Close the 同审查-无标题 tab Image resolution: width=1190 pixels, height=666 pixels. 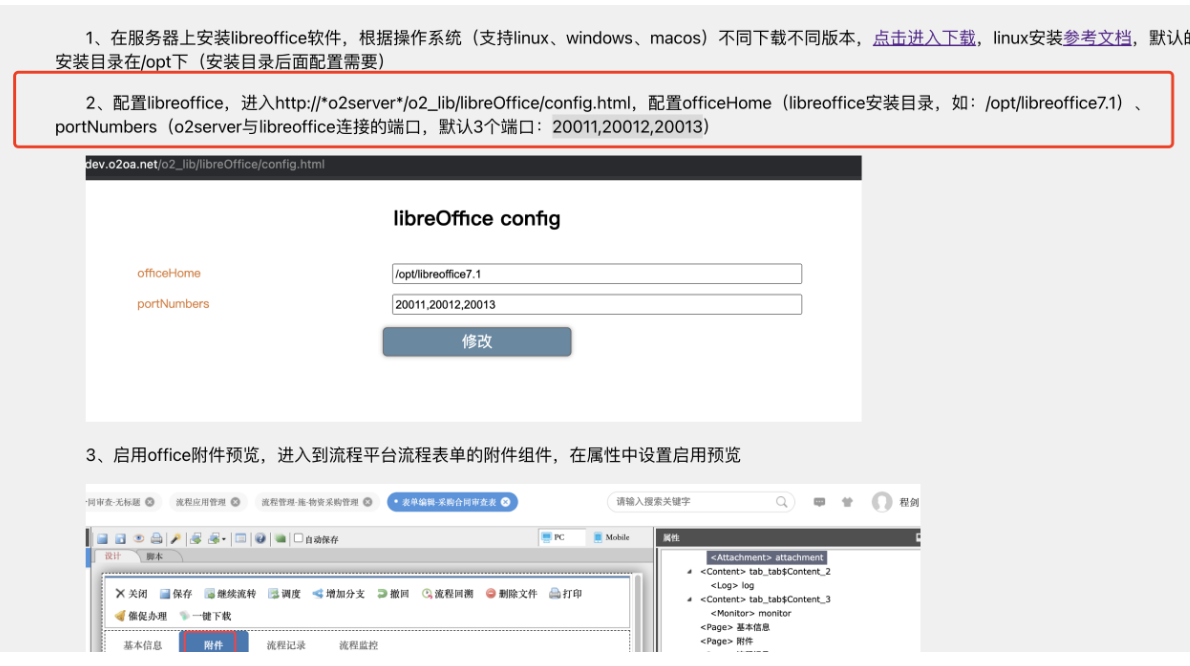150,502
